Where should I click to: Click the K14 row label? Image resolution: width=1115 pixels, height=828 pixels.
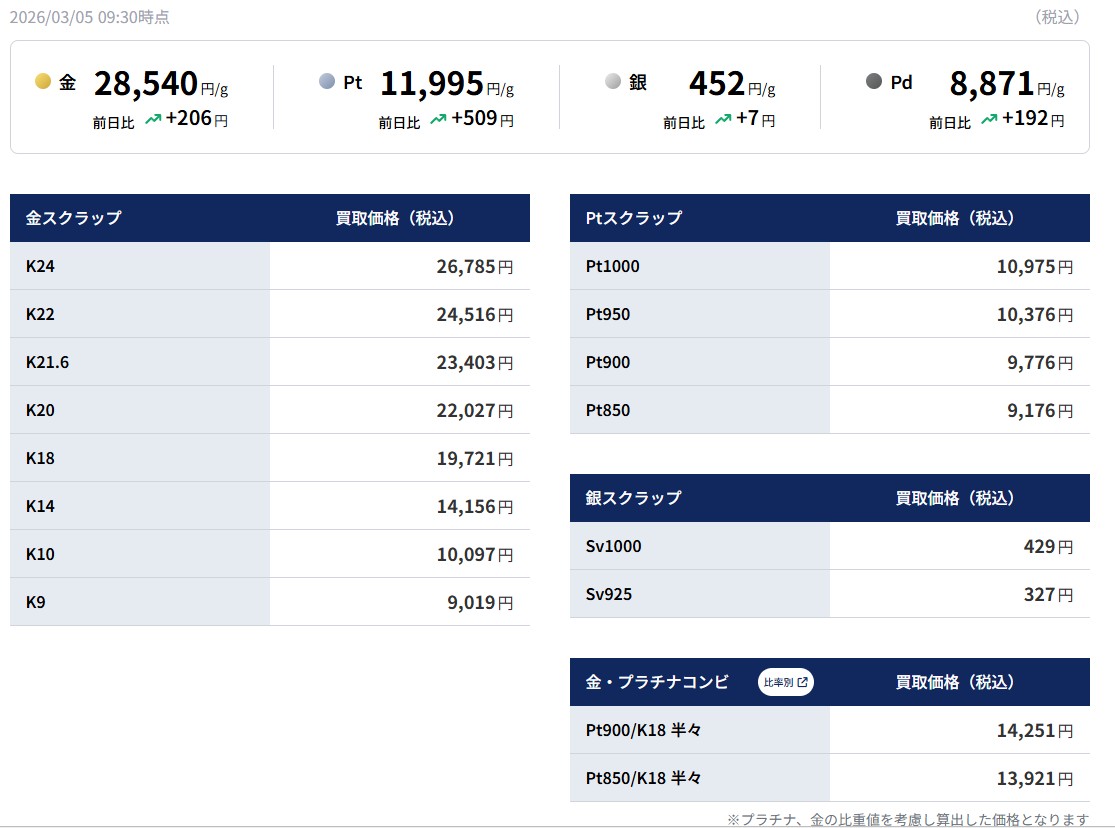[41, 506]
